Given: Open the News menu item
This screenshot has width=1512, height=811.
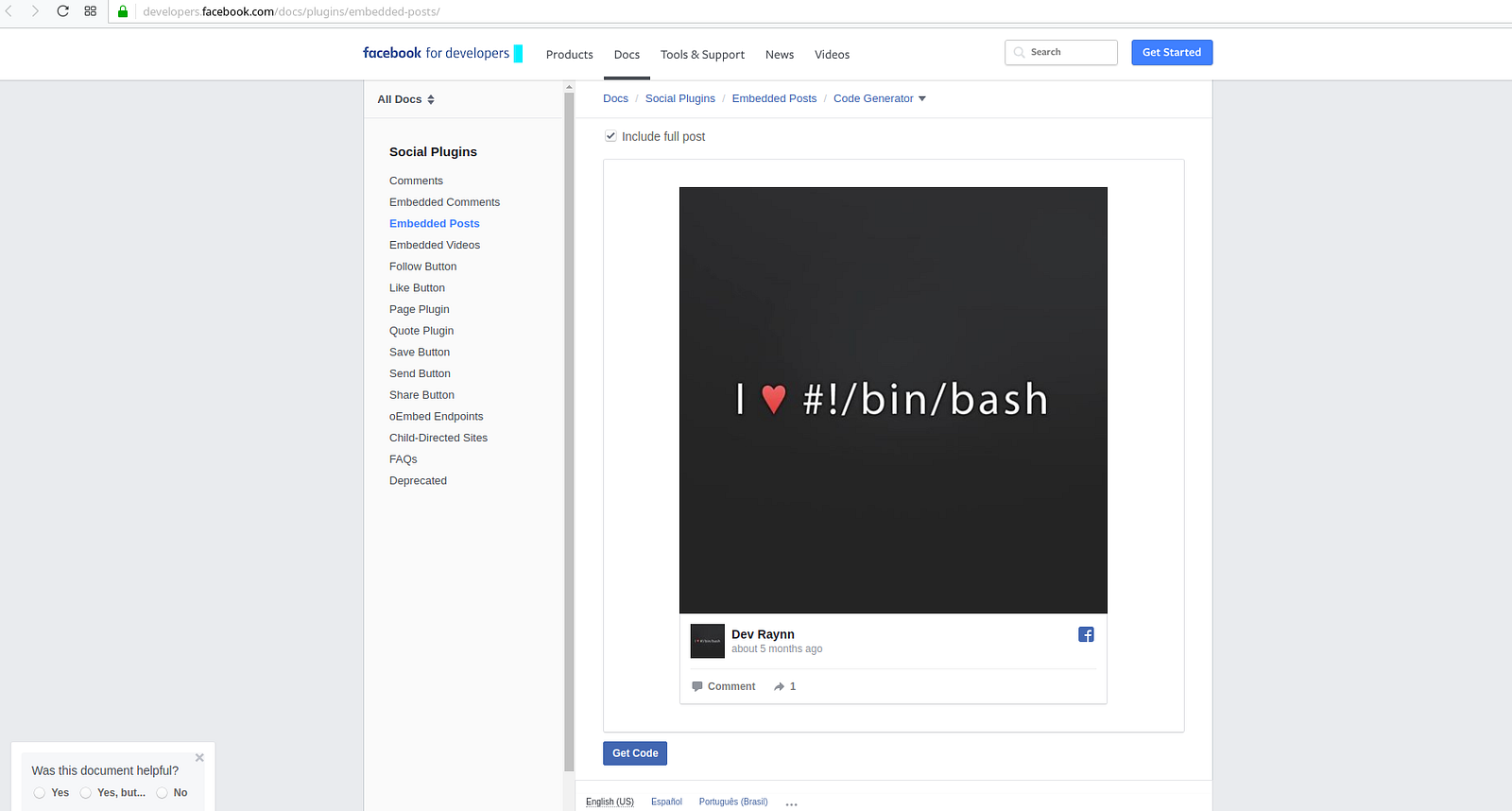Looking at the screenshot, I should pyautogui.click(x=780, y=55).
